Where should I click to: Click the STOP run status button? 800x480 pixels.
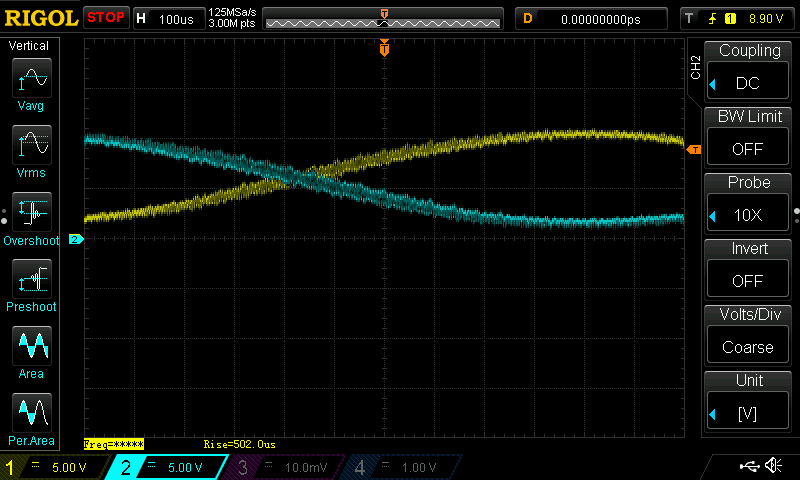pyautogui.click(x=106, y=18)
